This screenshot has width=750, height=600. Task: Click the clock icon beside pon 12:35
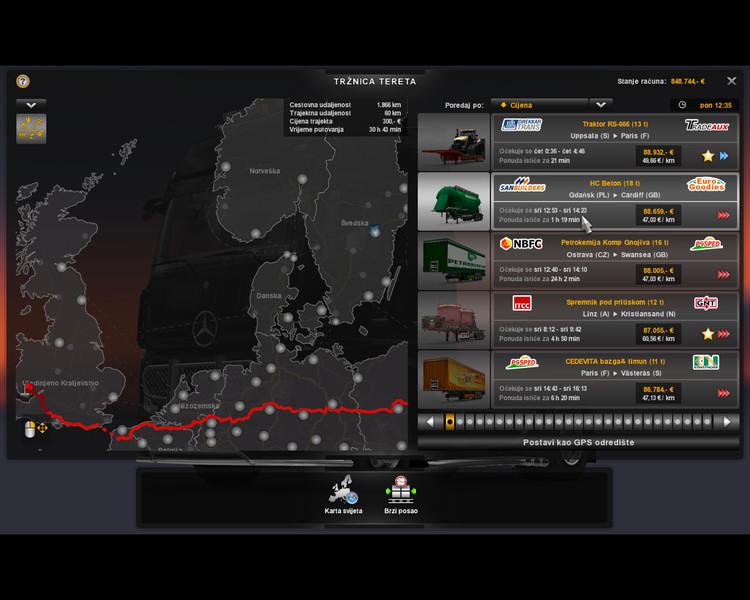[682, 104]
